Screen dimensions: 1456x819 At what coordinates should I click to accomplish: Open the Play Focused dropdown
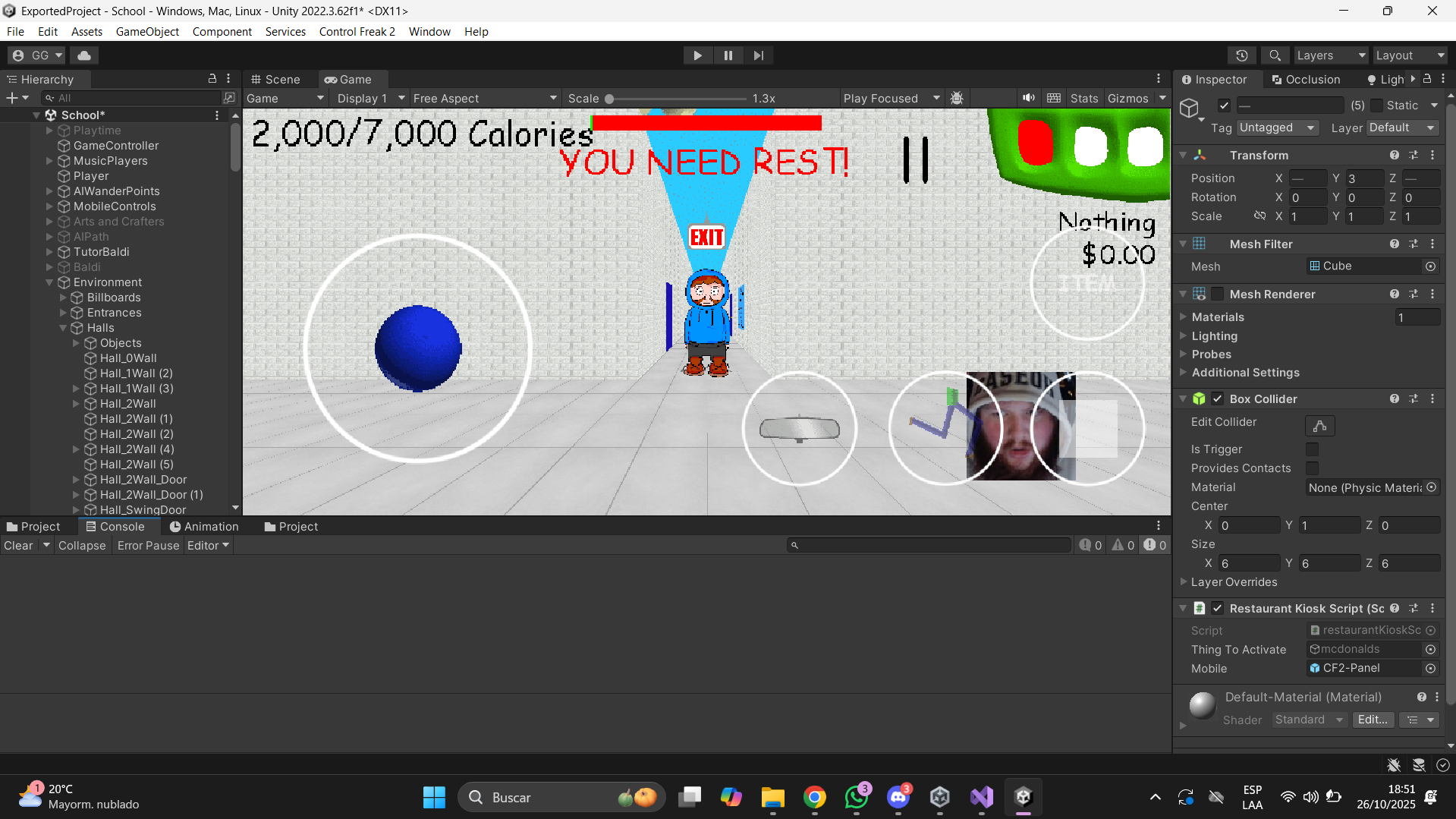coord(892,98)
